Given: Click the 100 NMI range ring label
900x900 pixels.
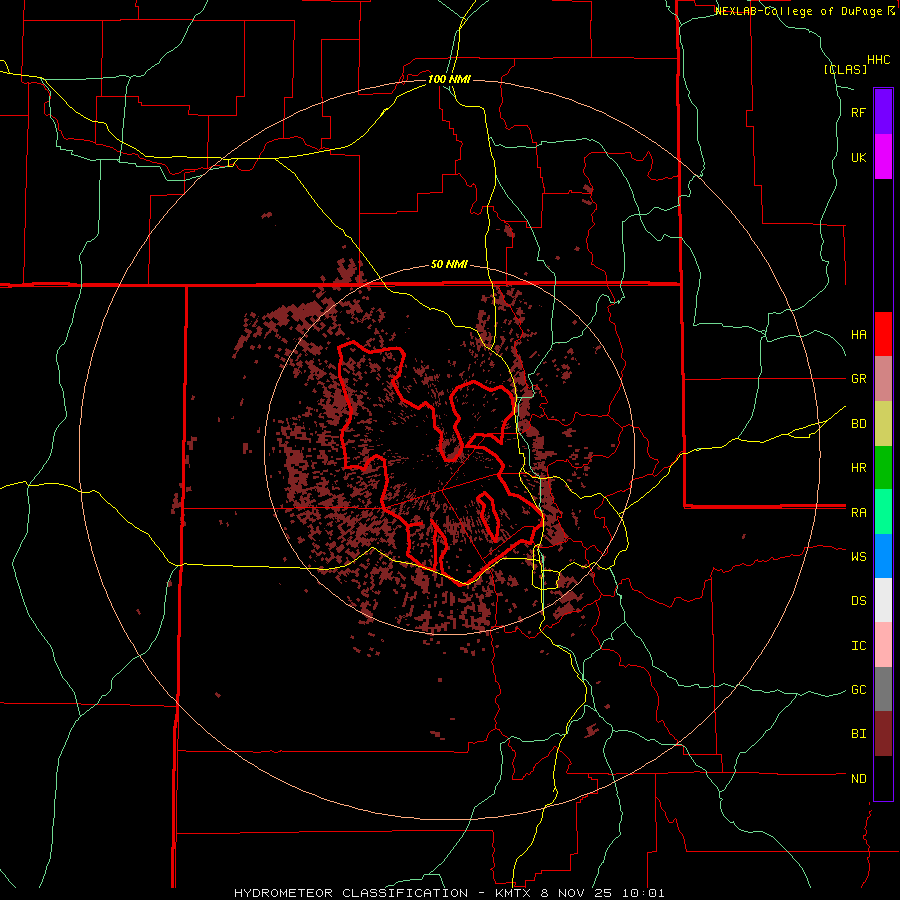Looking at the screenshot, I should pos(449,79).
